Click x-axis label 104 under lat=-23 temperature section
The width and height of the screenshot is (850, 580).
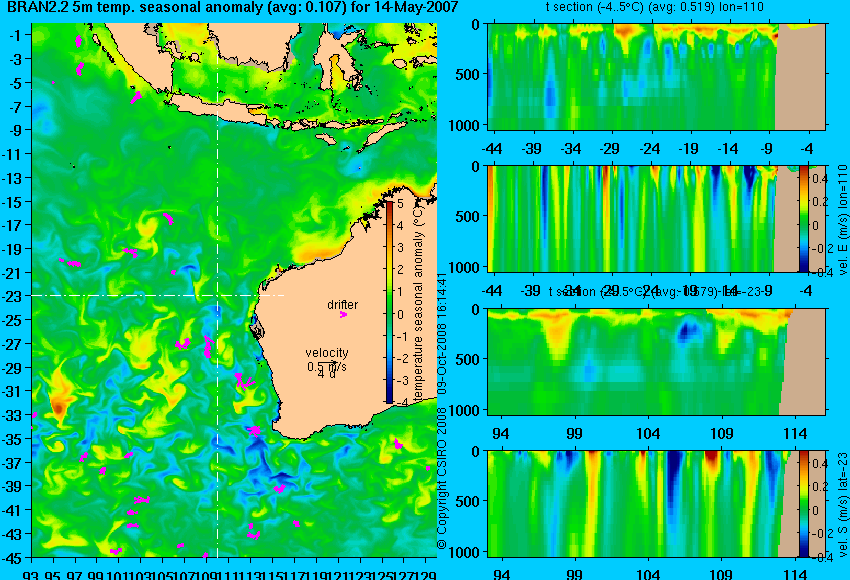click(x=648, y=434)
